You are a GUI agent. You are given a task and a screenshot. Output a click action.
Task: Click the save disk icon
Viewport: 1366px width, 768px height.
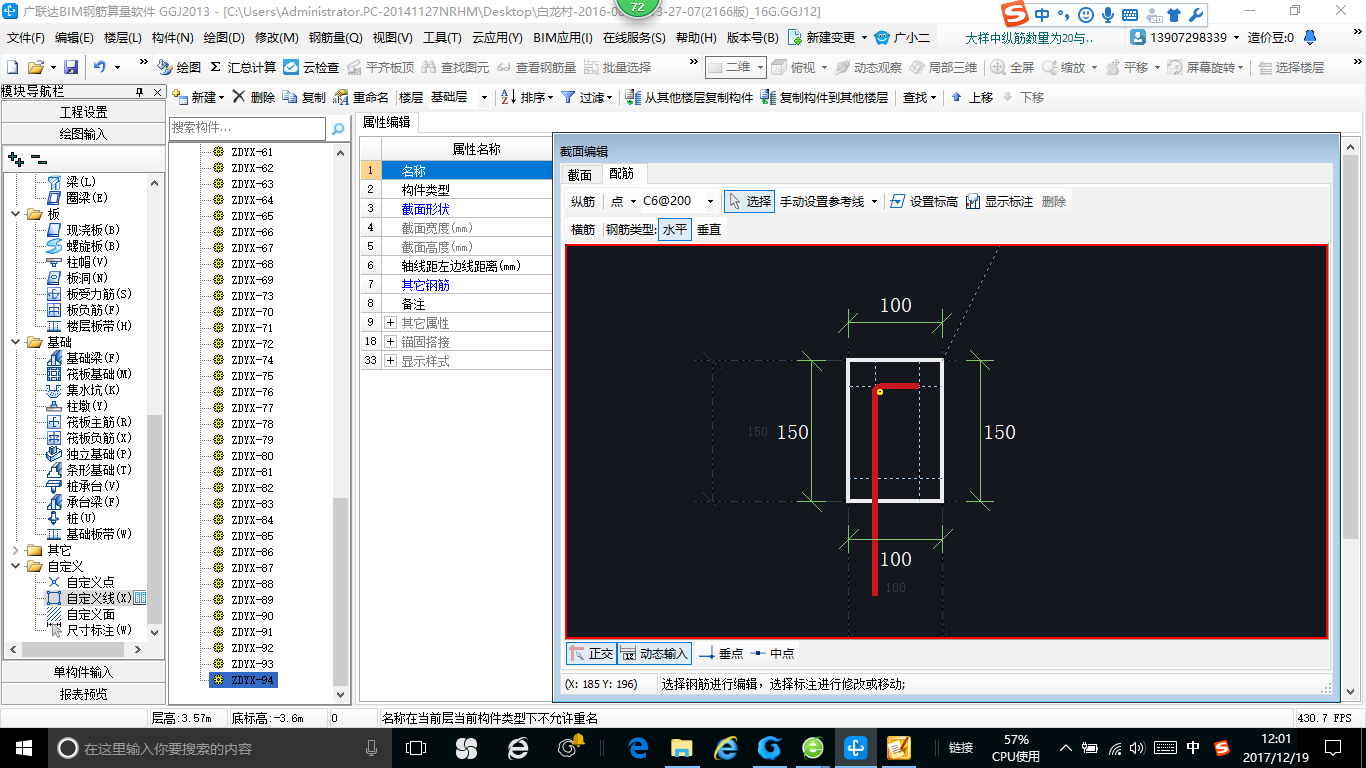(x=71, y=67)
